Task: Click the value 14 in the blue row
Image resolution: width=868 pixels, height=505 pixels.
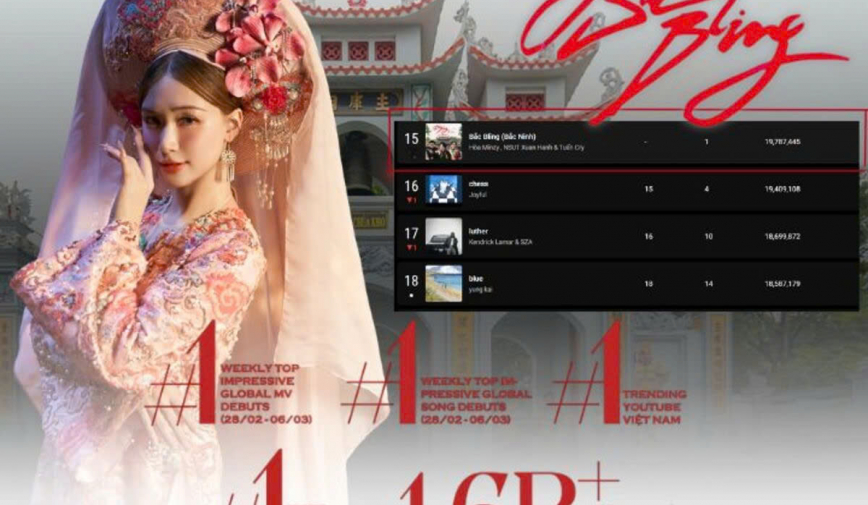Action: click(709, 284)
